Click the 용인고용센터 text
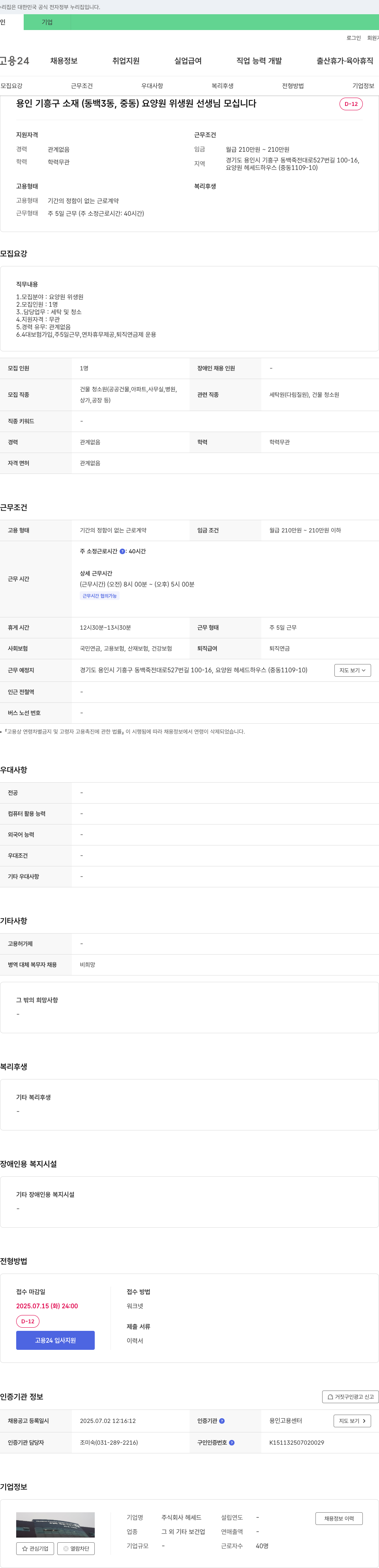The image size is (379, 1568). (286, 1421)
